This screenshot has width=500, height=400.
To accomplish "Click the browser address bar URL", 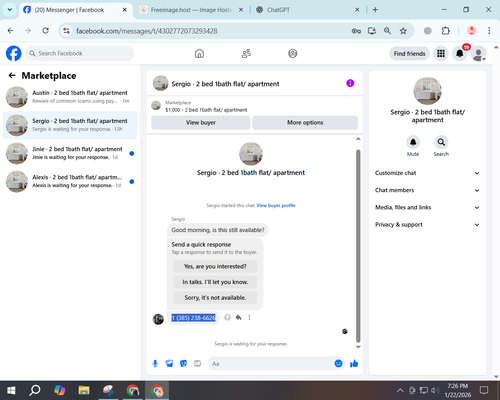I will tap(147, 31).
